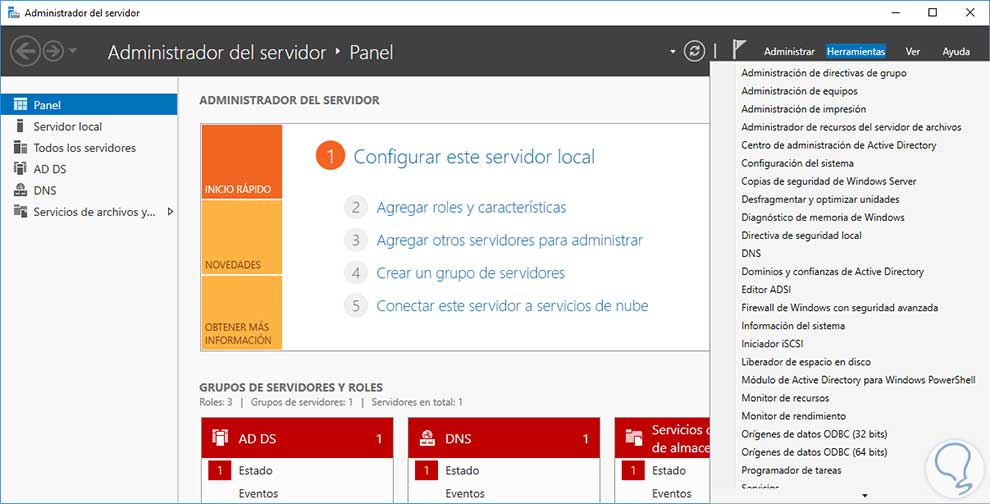Click the Panel sidebar icon

tap(20, 104)
